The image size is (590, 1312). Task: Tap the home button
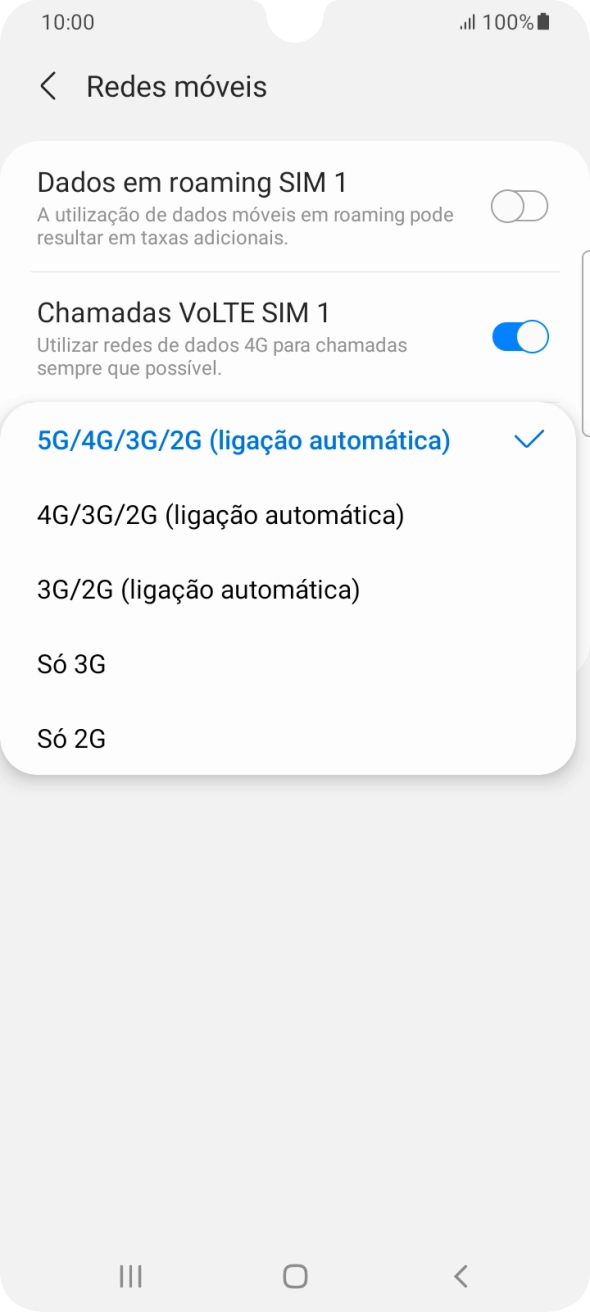tap(294, 1276)
